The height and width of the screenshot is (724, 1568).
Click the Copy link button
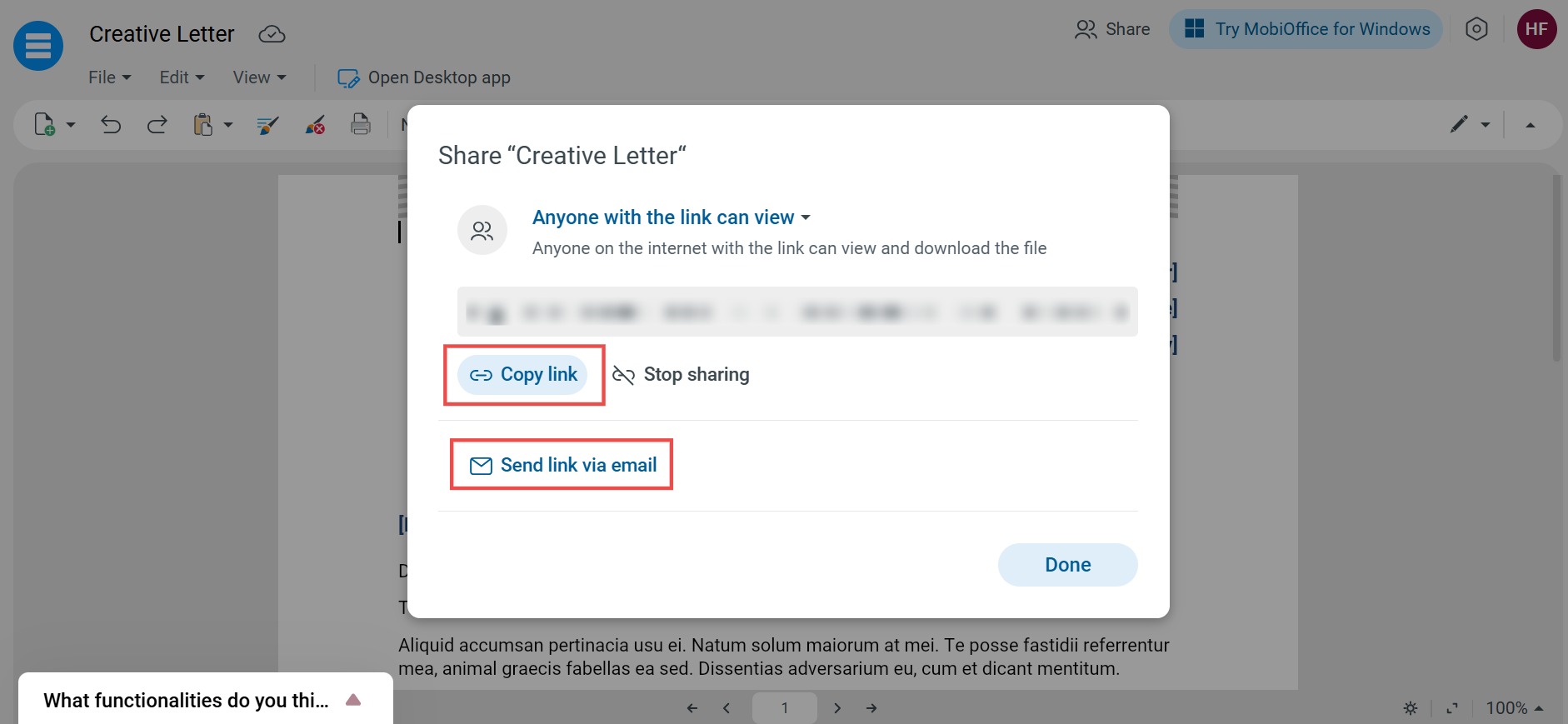click(522, 375)
